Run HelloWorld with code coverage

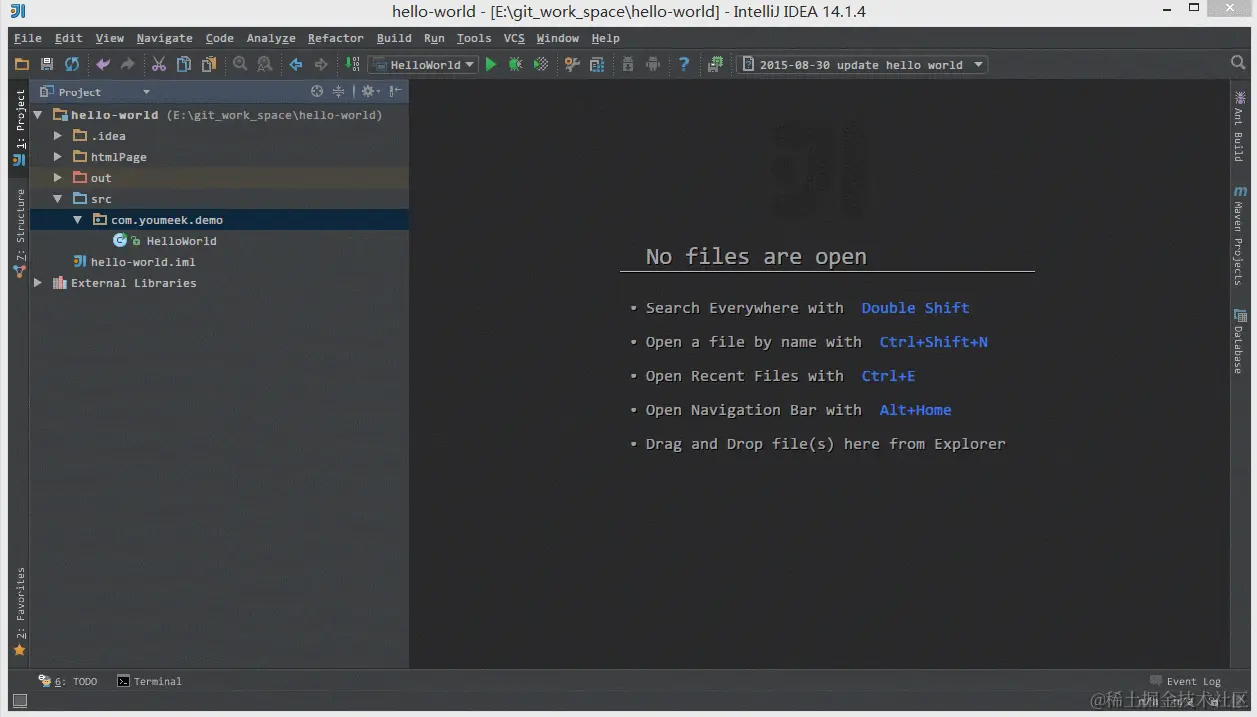click(541, 64)
